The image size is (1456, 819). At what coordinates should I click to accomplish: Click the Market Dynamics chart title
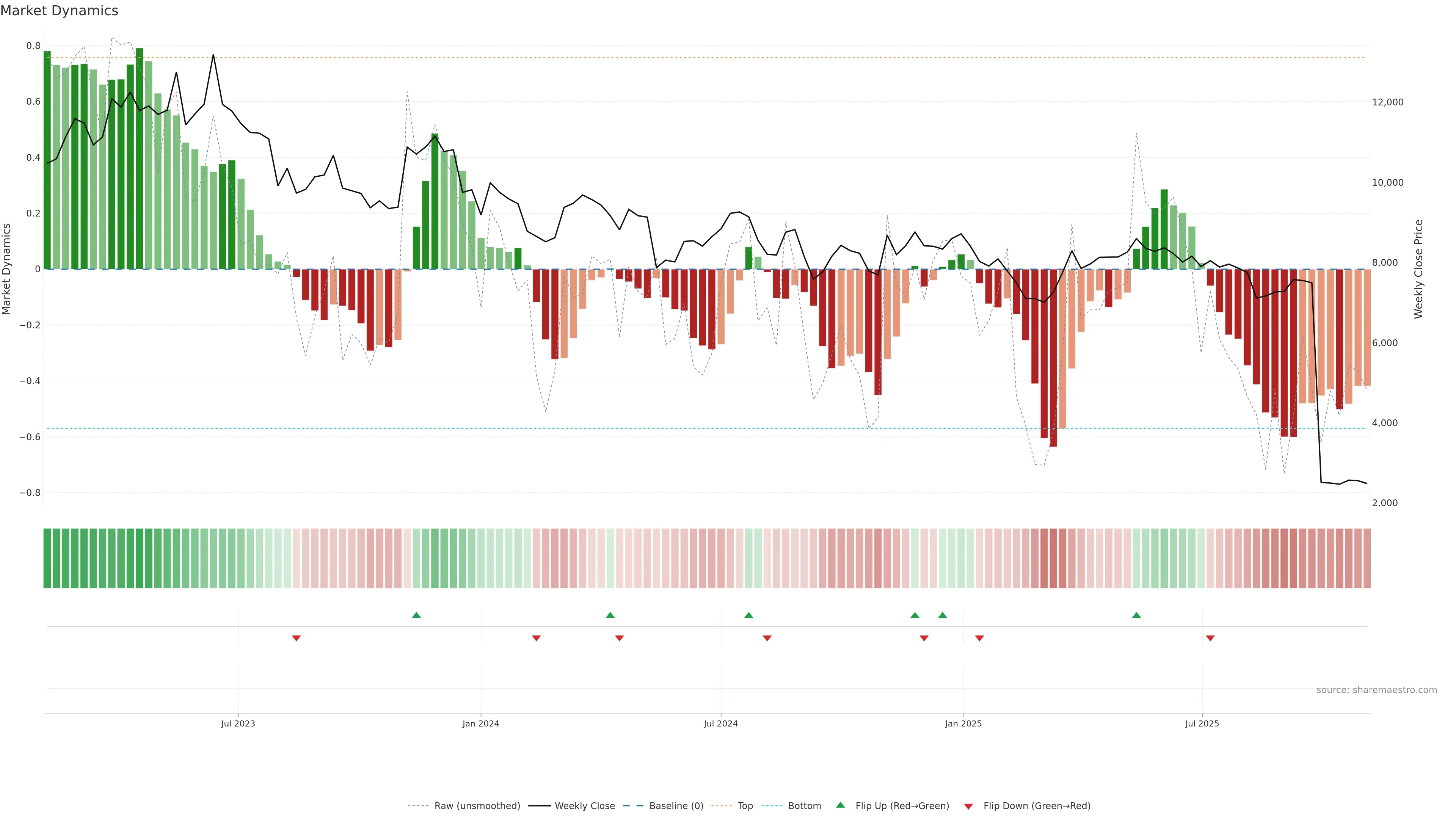coord(60,11)
